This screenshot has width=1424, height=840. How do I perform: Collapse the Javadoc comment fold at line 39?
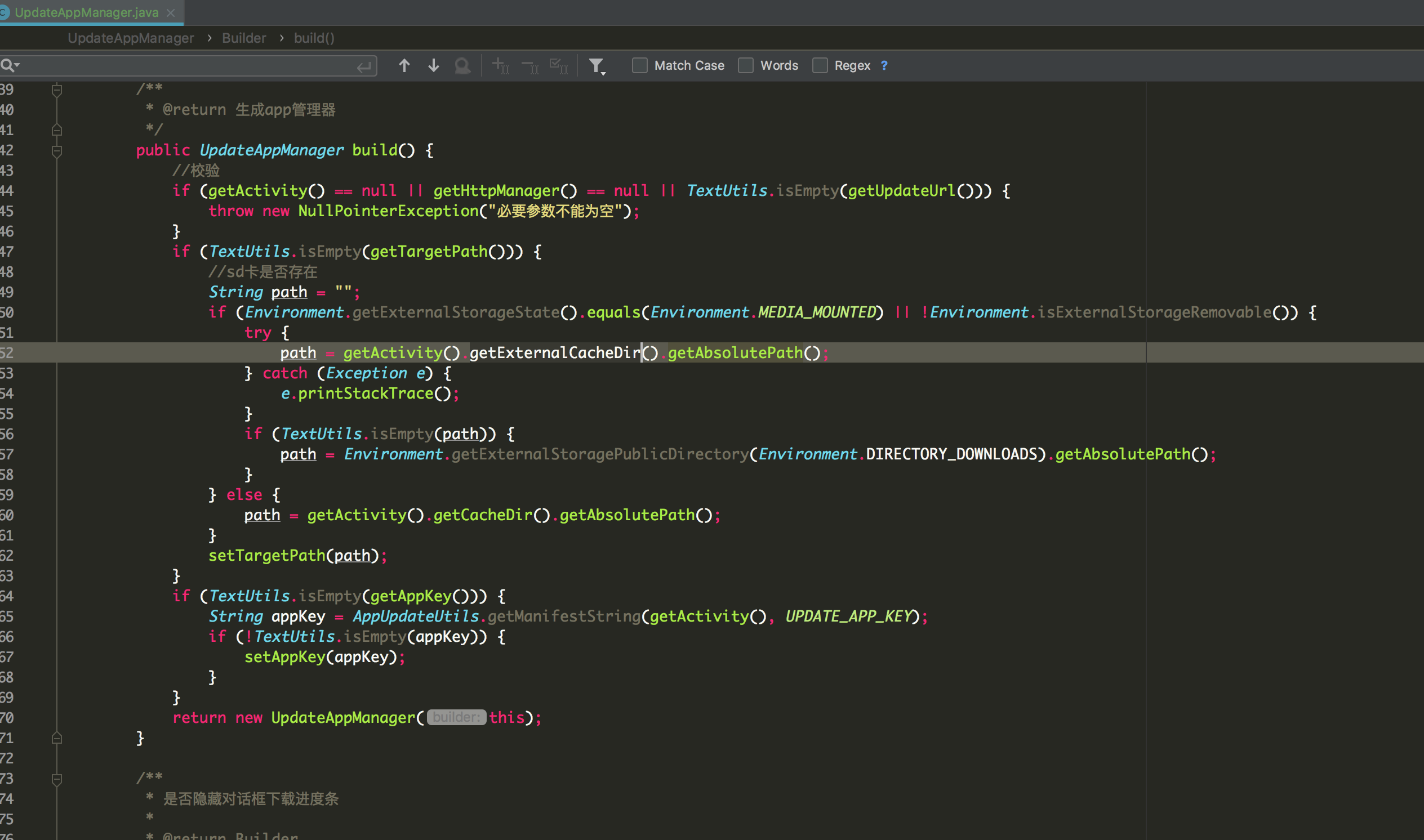pyautogui.click(x=57, y=90)
